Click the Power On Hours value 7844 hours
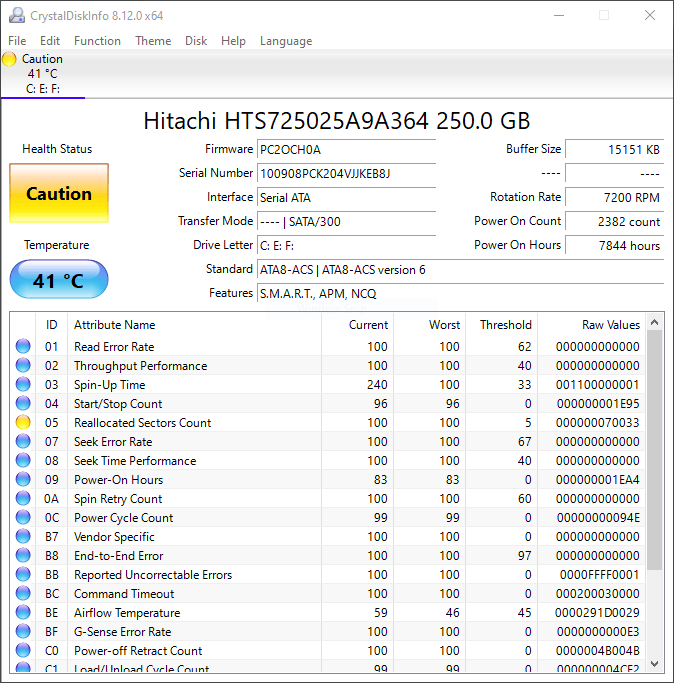The image size is (674, 683). (614, 246)
